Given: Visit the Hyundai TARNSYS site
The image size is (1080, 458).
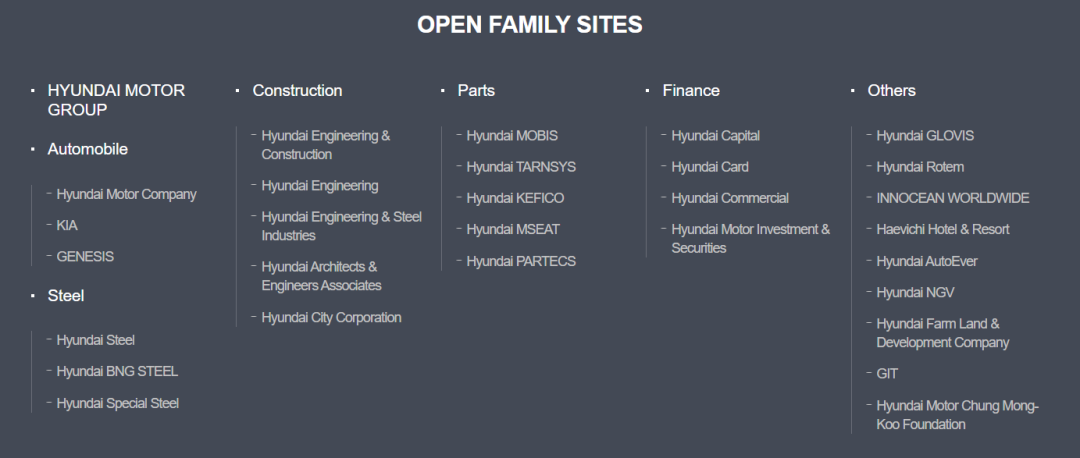Looking at the screenshot, I should [x=521, y=167].
